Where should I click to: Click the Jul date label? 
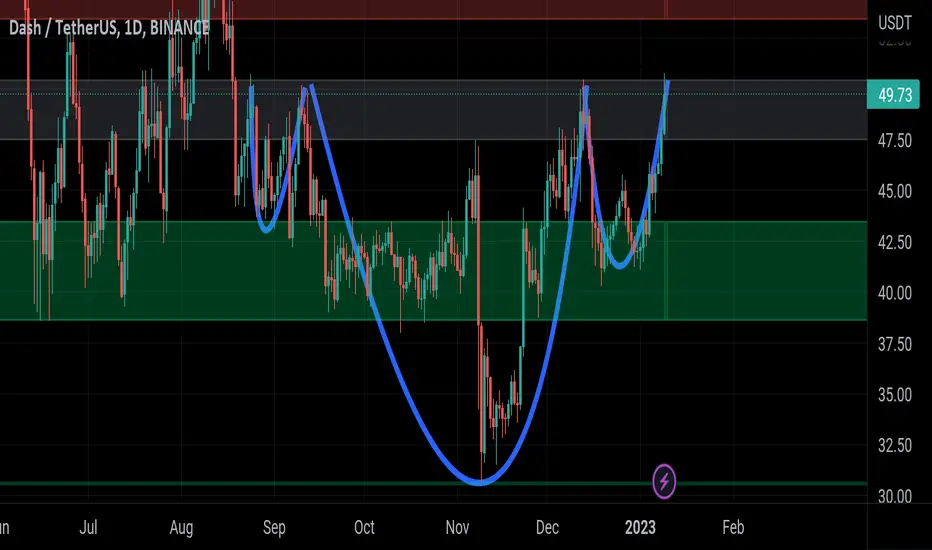[x=88, y=527]
